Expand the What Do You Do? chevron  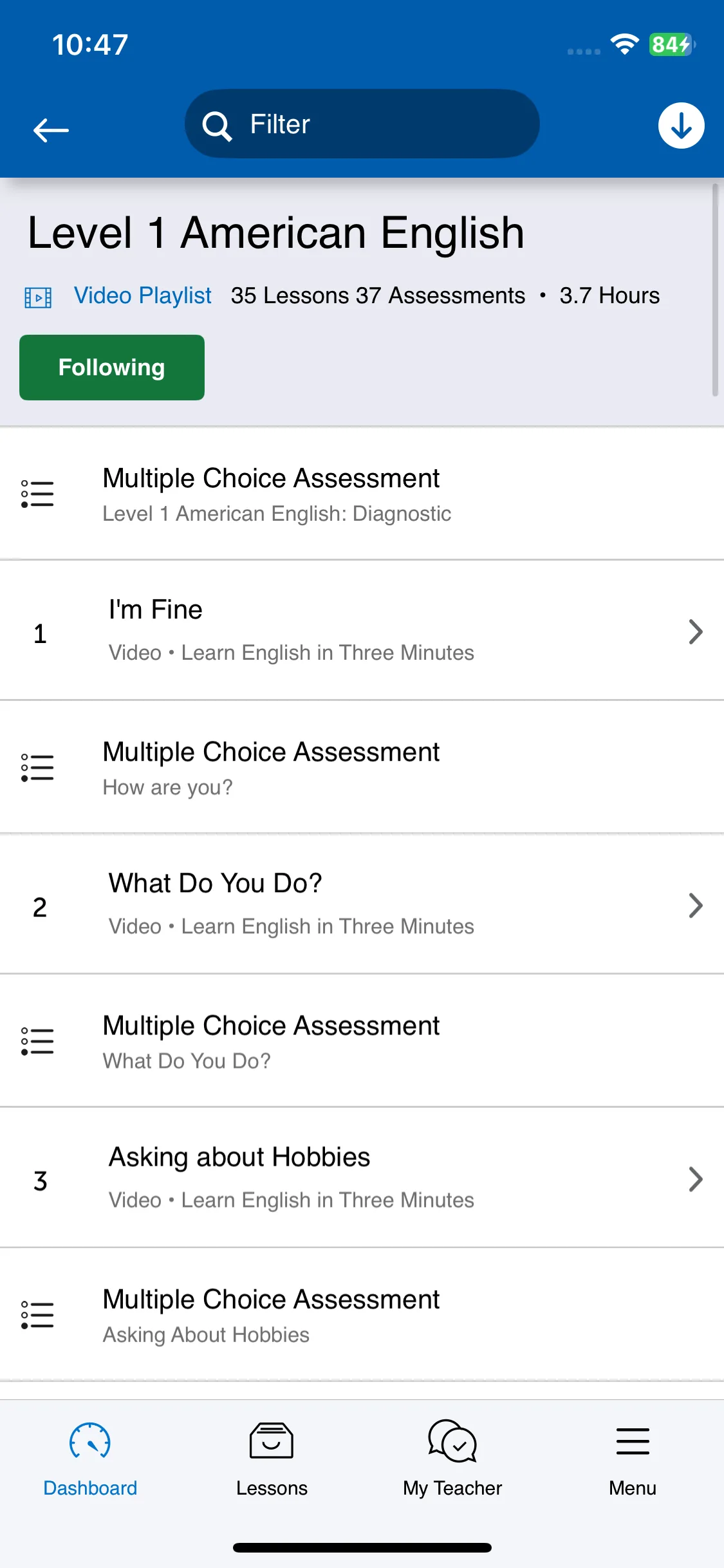coord(695,906)
